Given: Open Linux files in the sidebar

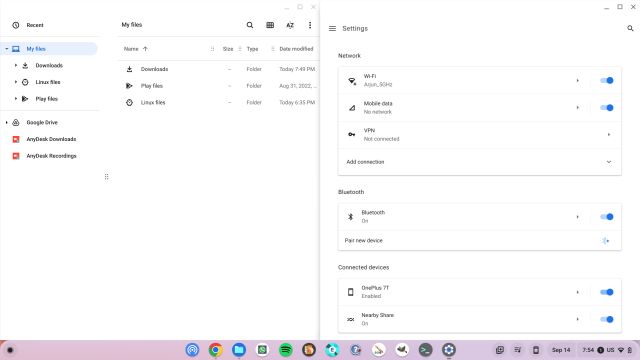Looking at the screenshot, I should [x=49, y=82].
